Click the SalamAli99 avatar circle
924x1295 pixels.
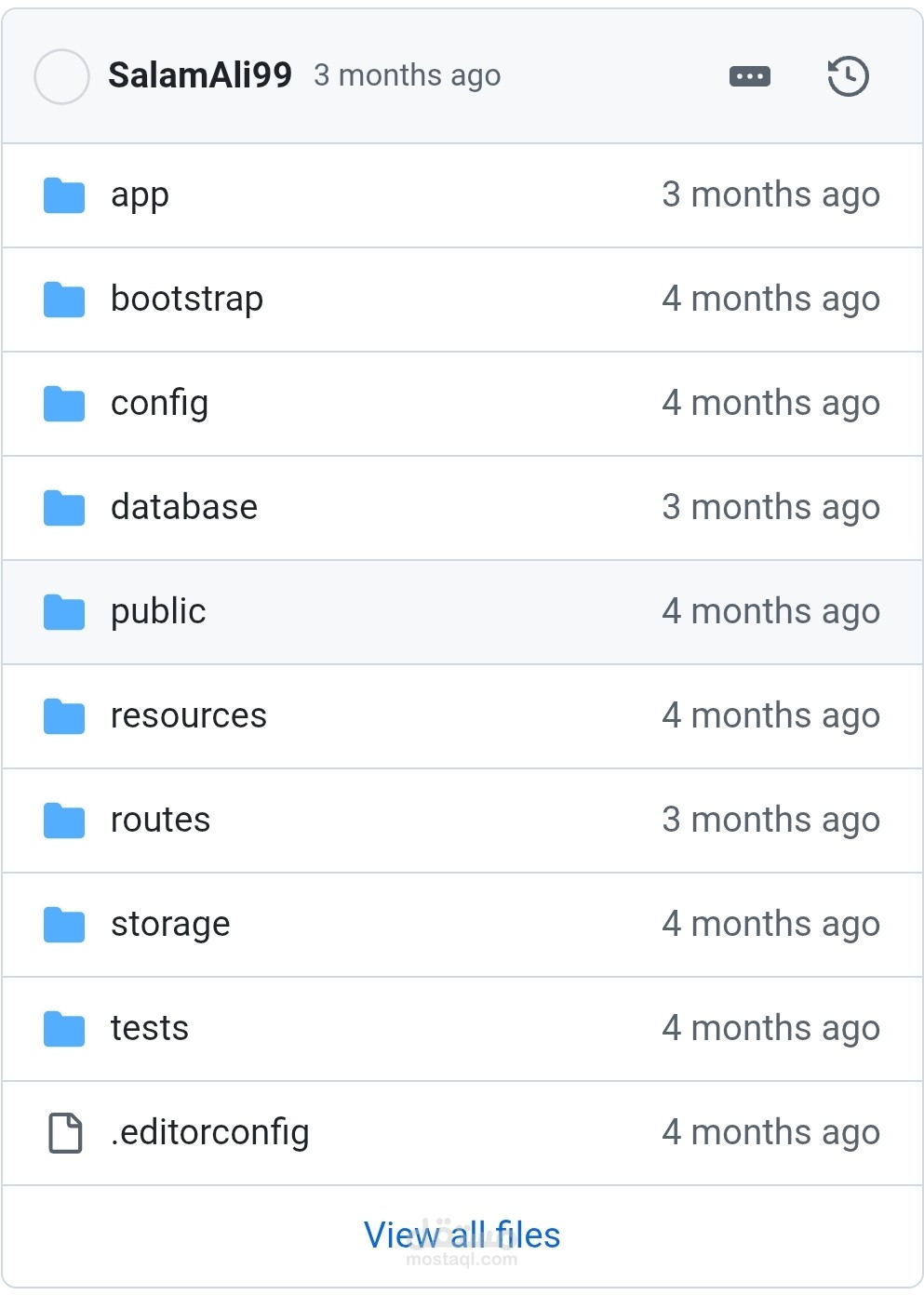click(x=61, y=76)
